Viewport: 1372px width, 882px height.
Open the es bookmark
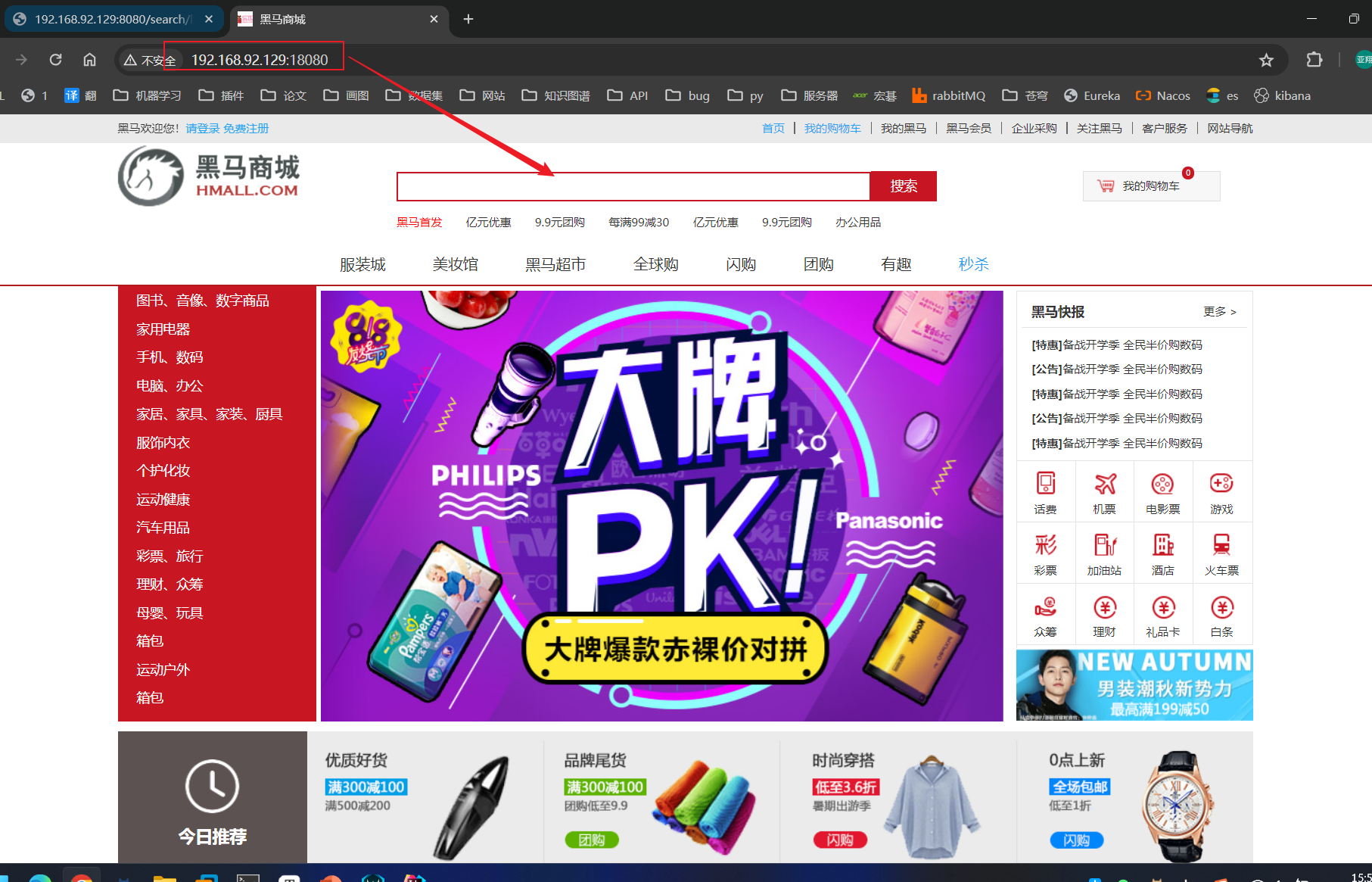coord(1222,95)
